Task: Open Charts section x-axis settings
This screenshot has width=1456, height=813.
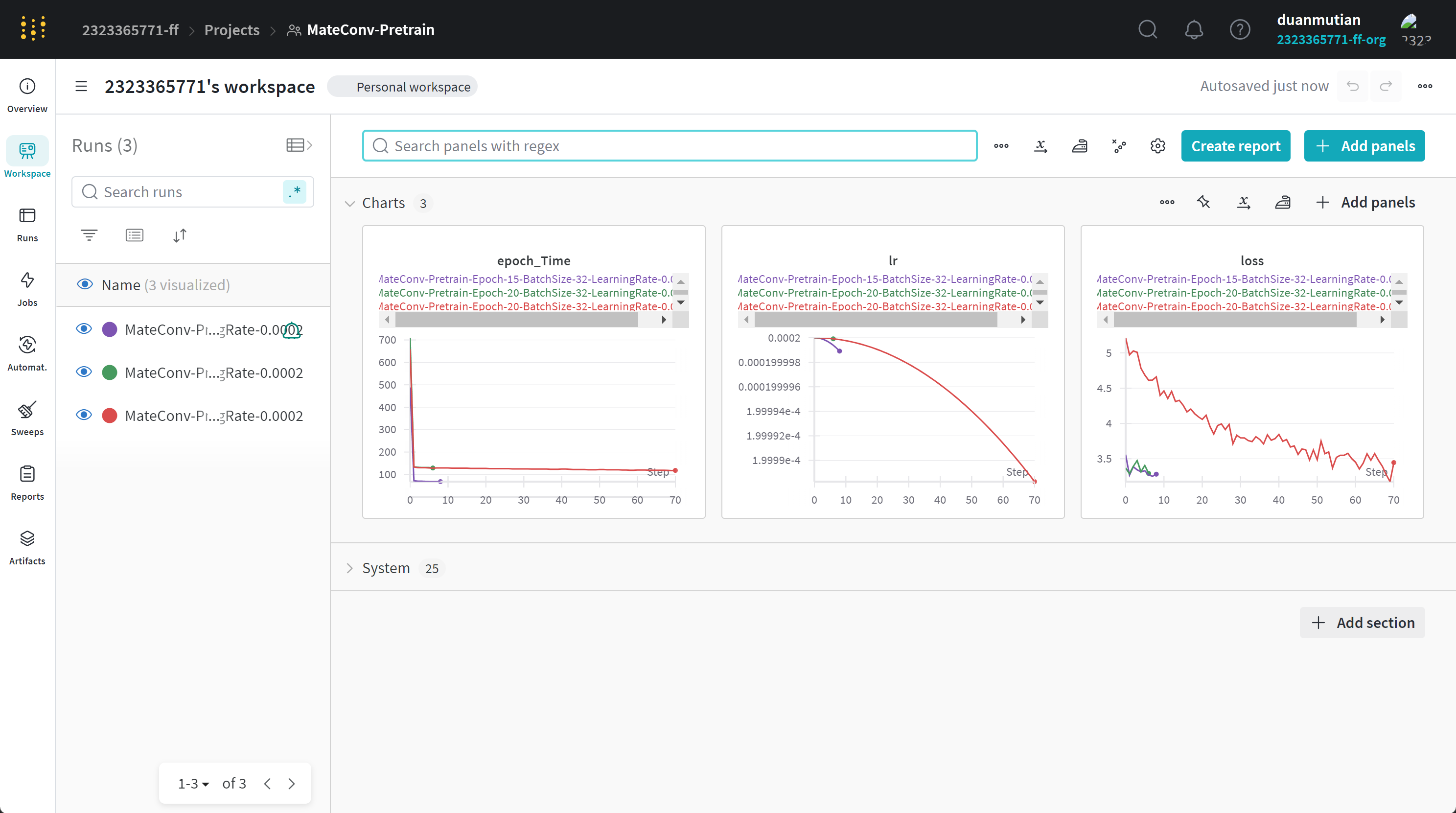Action: point(1244,203)
